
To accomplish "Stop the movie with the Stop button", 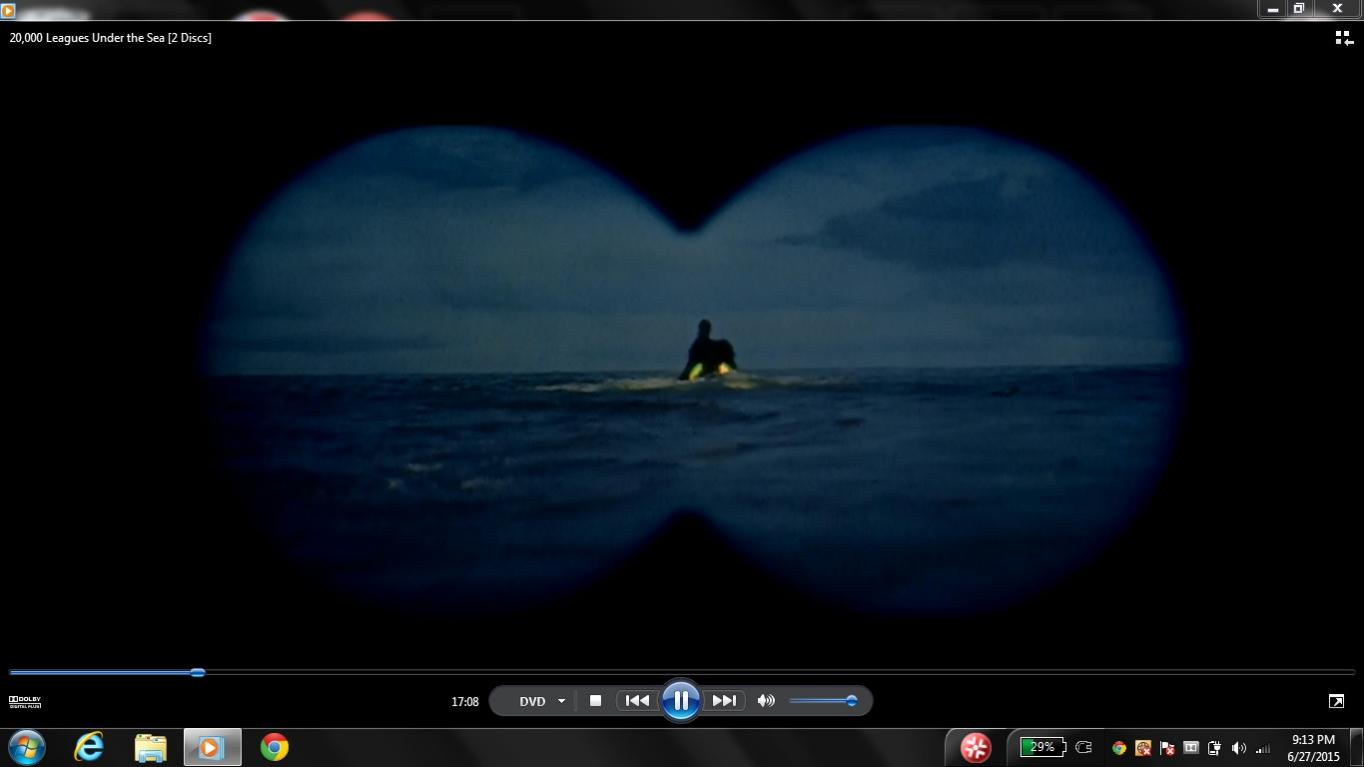I will tap(595, 701).
